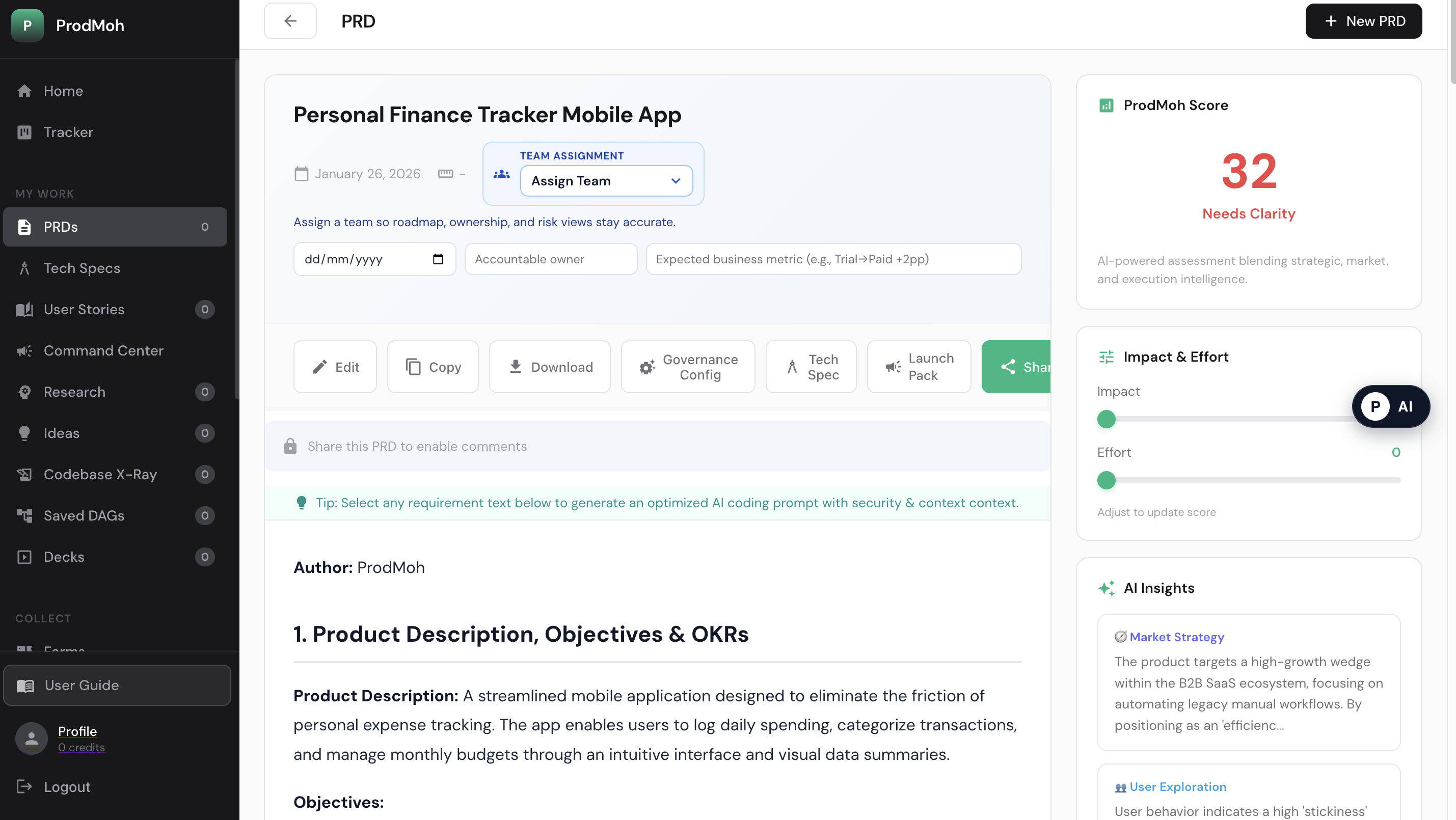
Task: Open the date picker in the dd/mm/yyyy field
Action: coord(438,259)
